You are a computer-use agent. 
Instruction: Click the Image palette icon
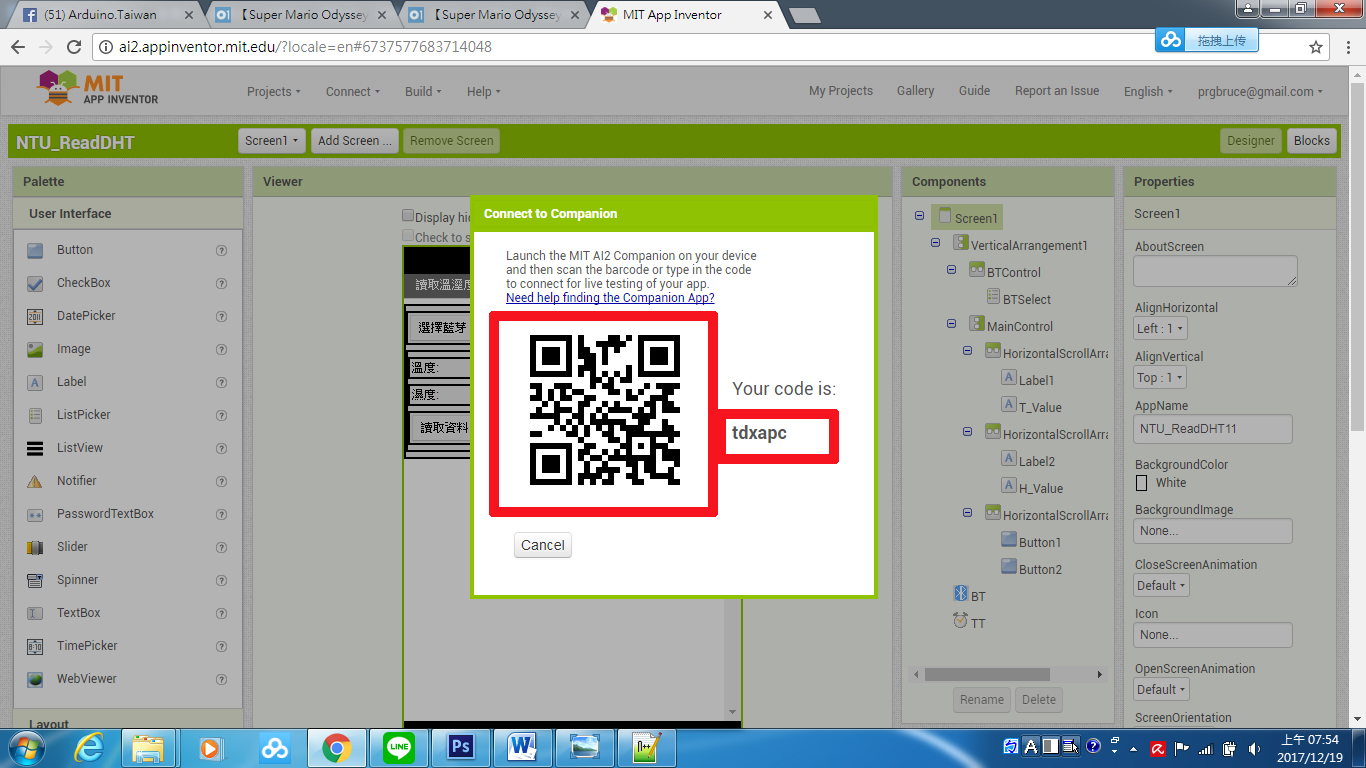(35, 349)
